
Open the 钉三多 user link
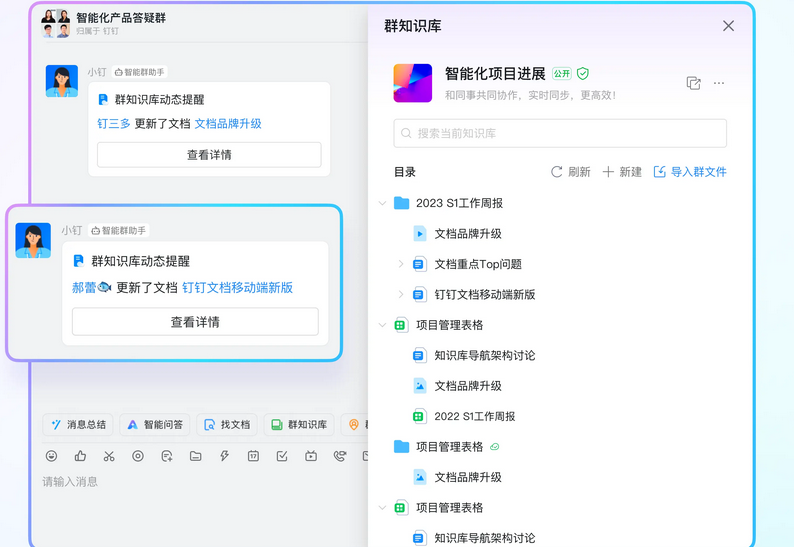tap(114, 124)
